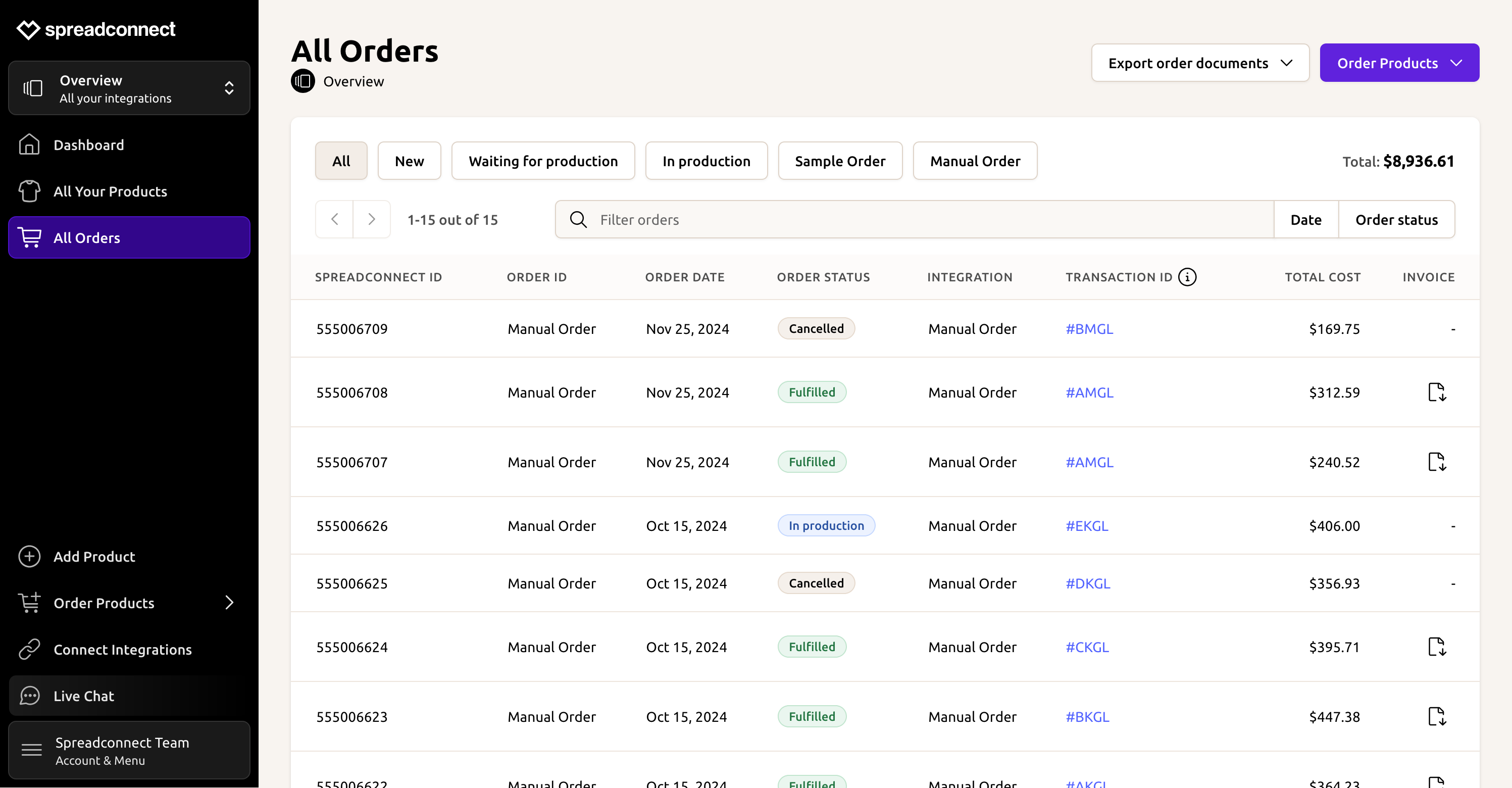Click the Connect Integrations link icon

point(29,649)
